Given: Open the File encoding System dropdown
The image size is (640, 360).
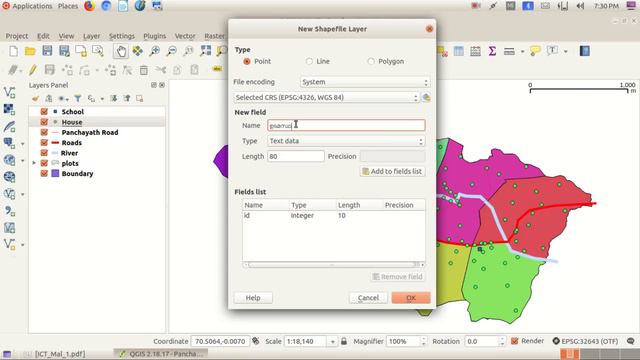Looking at the screenshot, I should click(x=365, y=82).
